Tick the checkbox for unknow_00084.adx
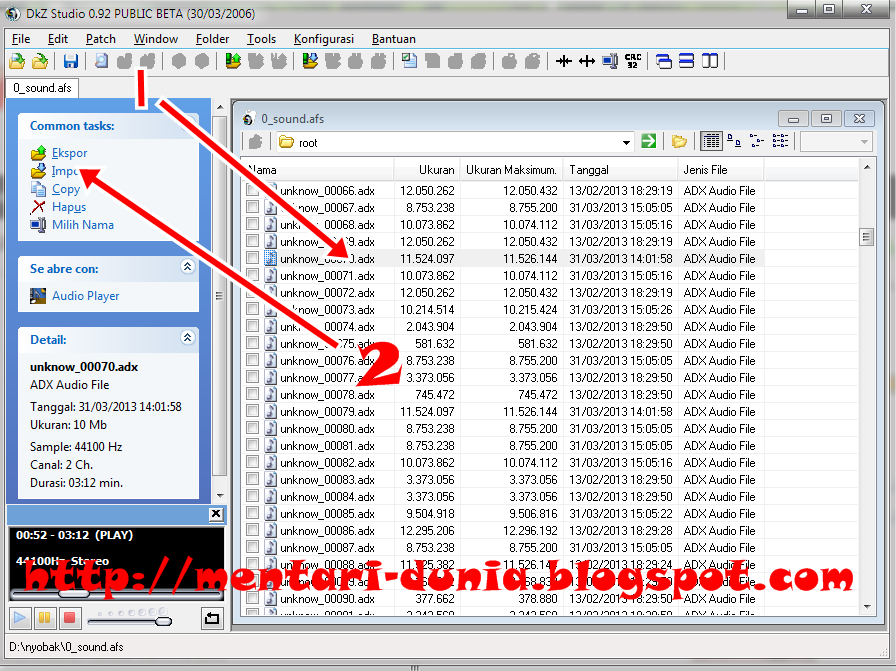Image resolution: width=896 pixels, height=671 pixels. pyautogui.click(x=252, y=496)
